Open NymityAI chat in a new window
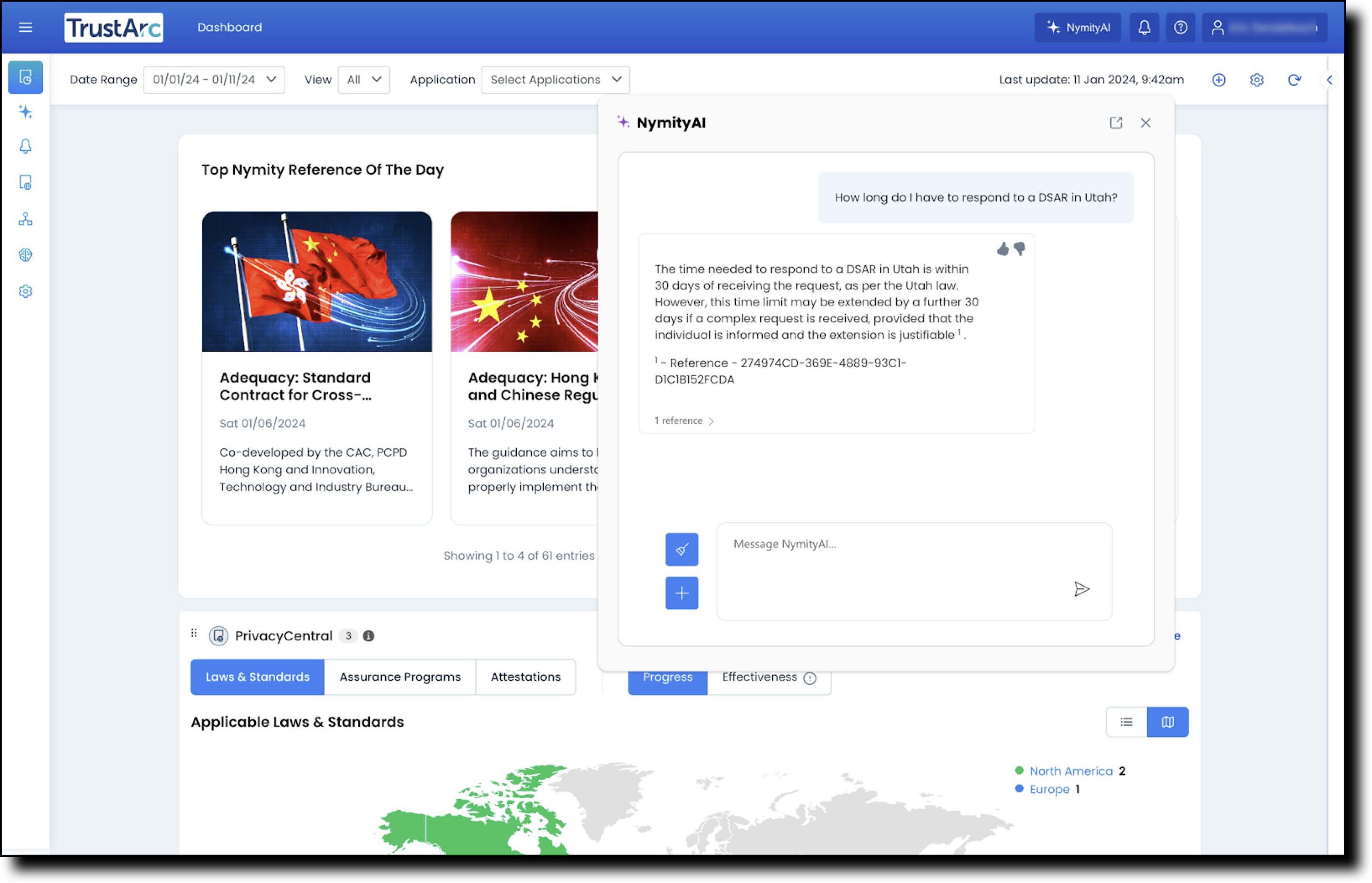This screenshot has height=883, width=1372. click(x=1115, y=123)
